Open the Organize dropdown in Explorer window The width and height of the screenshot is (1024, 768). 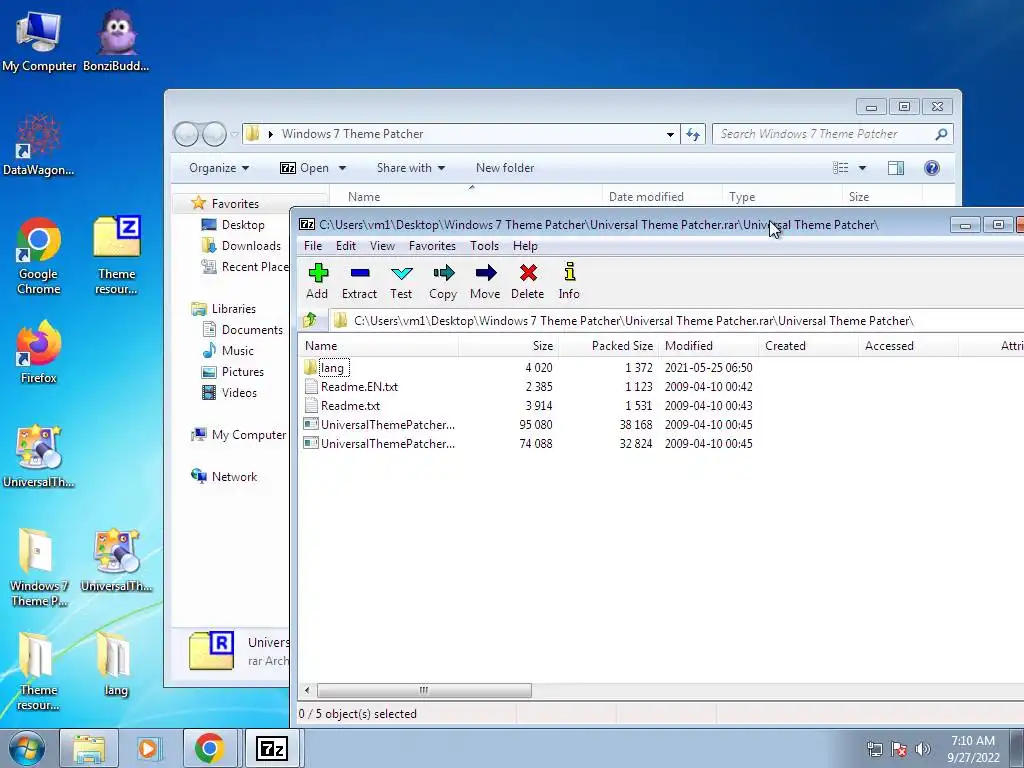tap(219, 168)
